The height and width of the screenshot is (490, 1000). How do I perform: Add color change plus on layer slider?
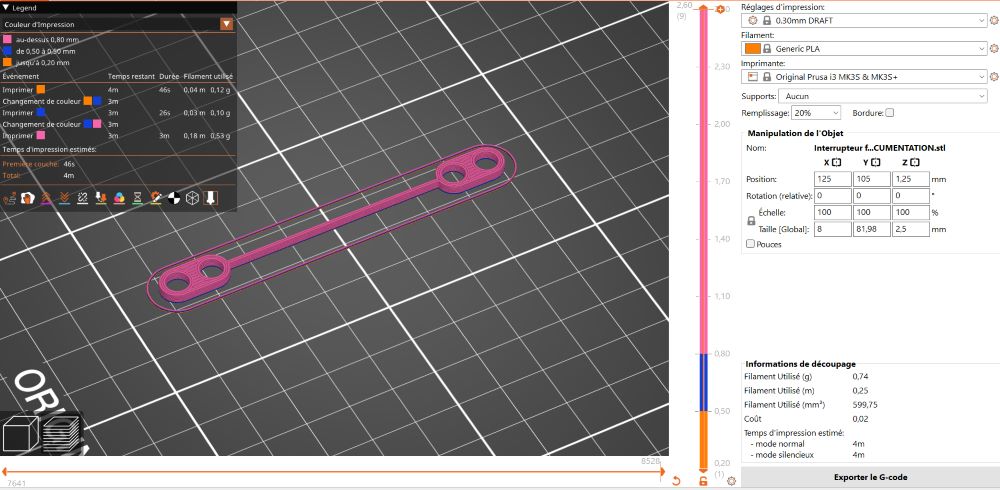pos(720,9)
